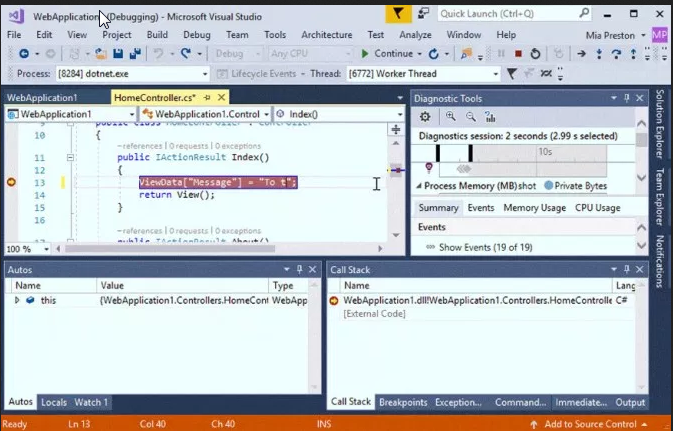Click the Quick Launch search field
This screenshot has height=431, width=673.
[x=515, y=14]
